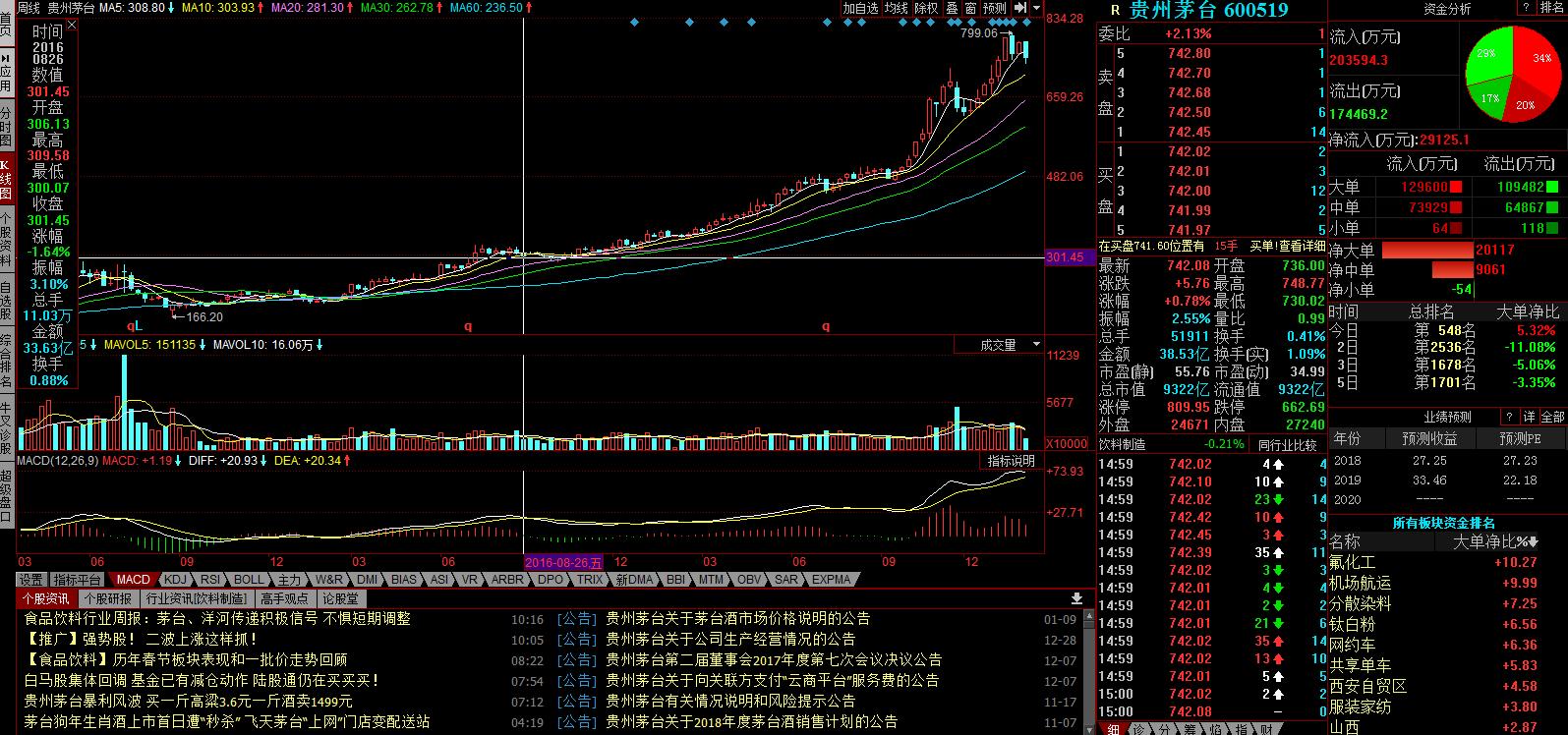
Task: Switch to DMI indicator tab
Action: pos(367,580)
